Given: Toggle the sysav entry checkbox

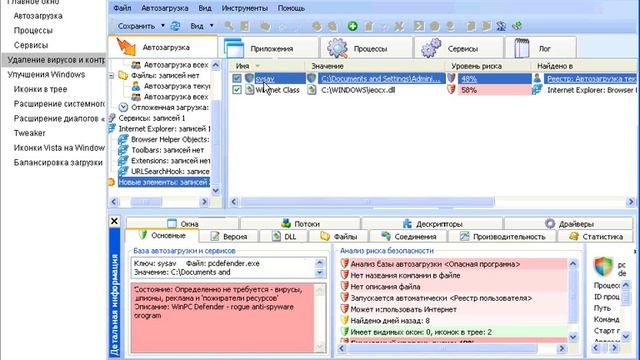Looking at the screenshot, I should 237,78.
